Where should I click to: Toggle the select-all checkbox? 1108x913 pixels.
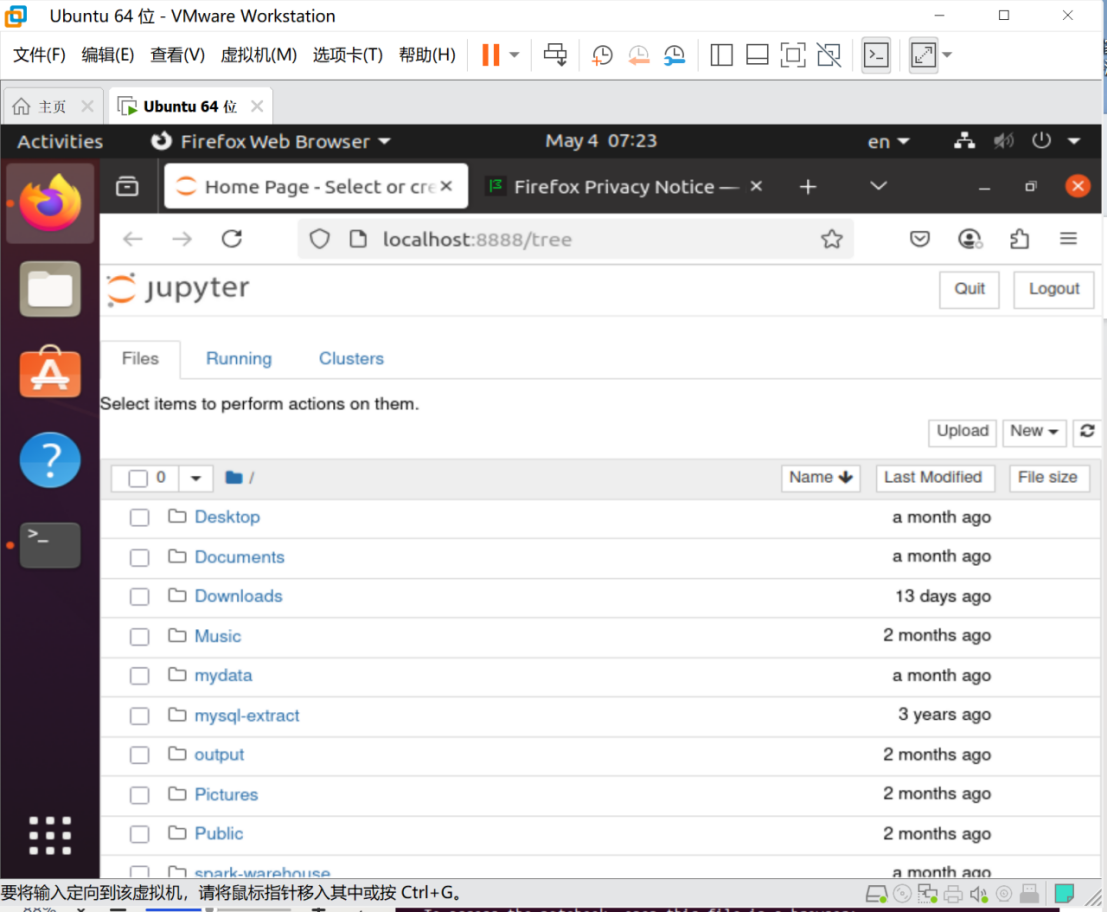click(138, 478)
